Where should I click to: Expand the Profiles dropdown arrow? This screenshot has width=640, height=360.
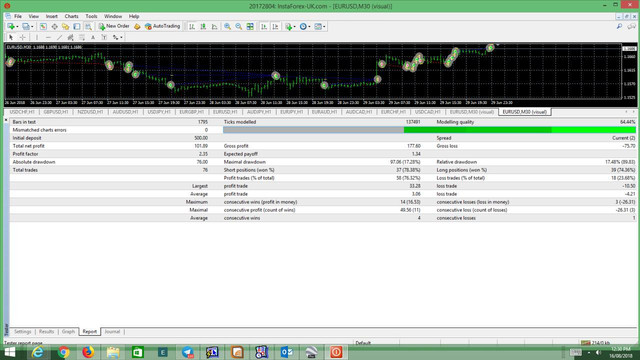32,27
